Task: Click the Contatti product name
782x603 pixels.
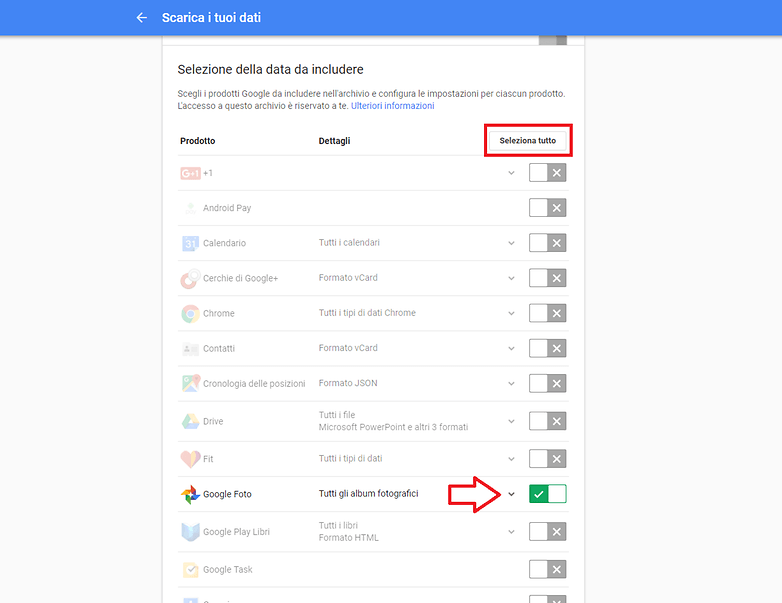Action: pos(219,349)
